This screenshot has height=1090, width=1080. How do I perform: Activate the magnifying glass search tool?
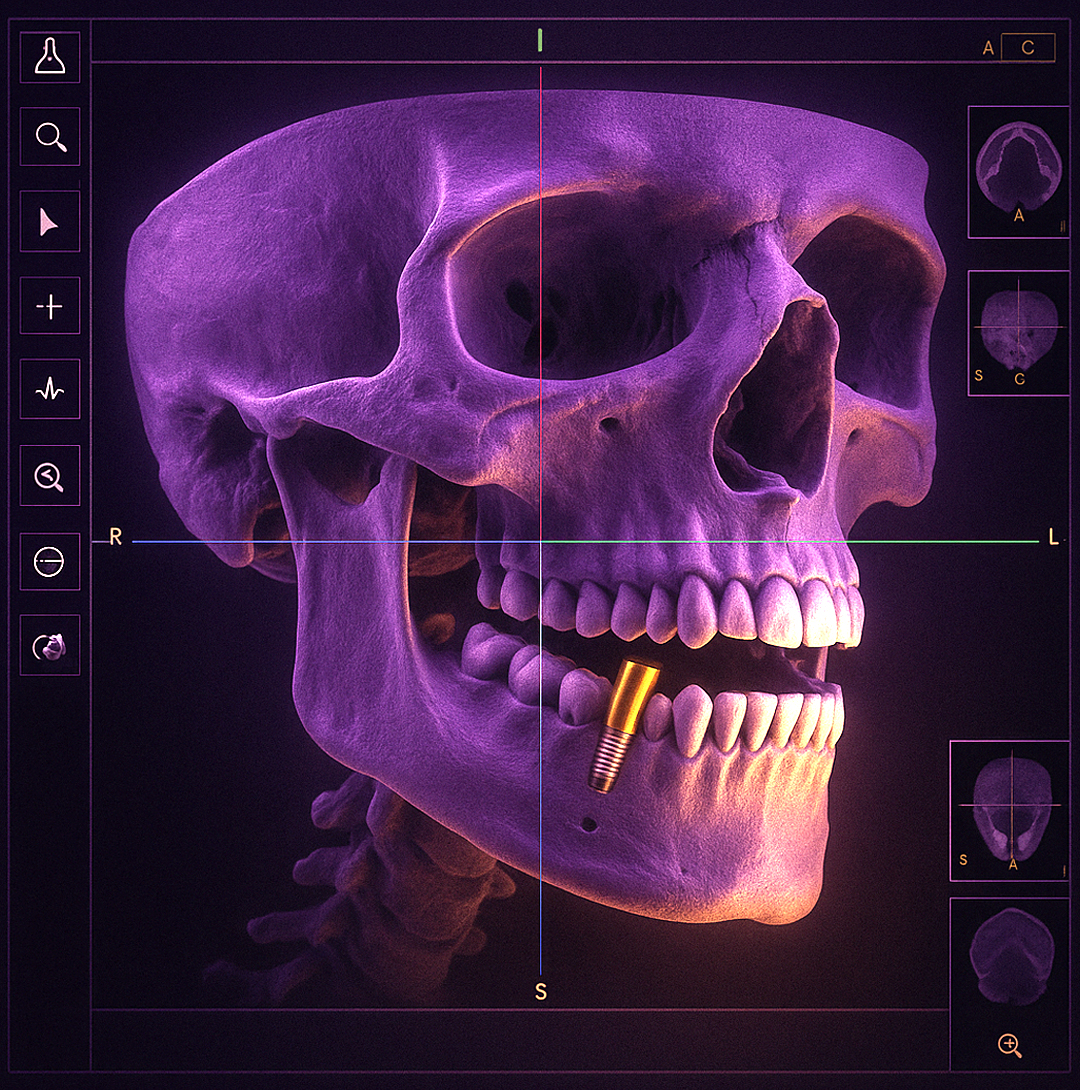(x=50, y=136)
